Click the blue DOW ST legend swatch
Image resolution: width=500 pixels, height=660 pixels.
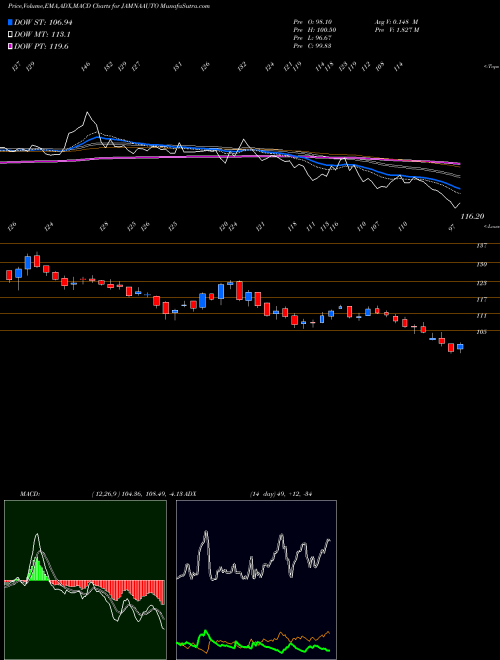[x=11, y=22]
